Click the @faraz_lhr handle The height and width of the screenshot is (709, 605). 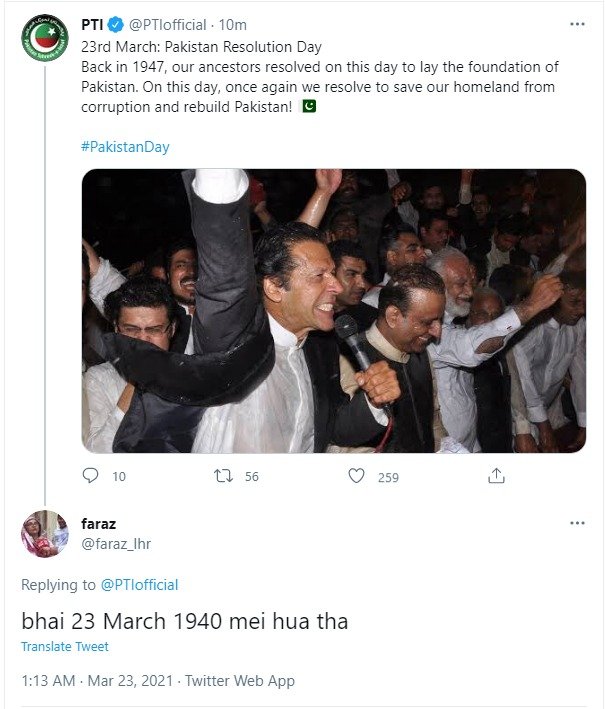pos(116,543)
